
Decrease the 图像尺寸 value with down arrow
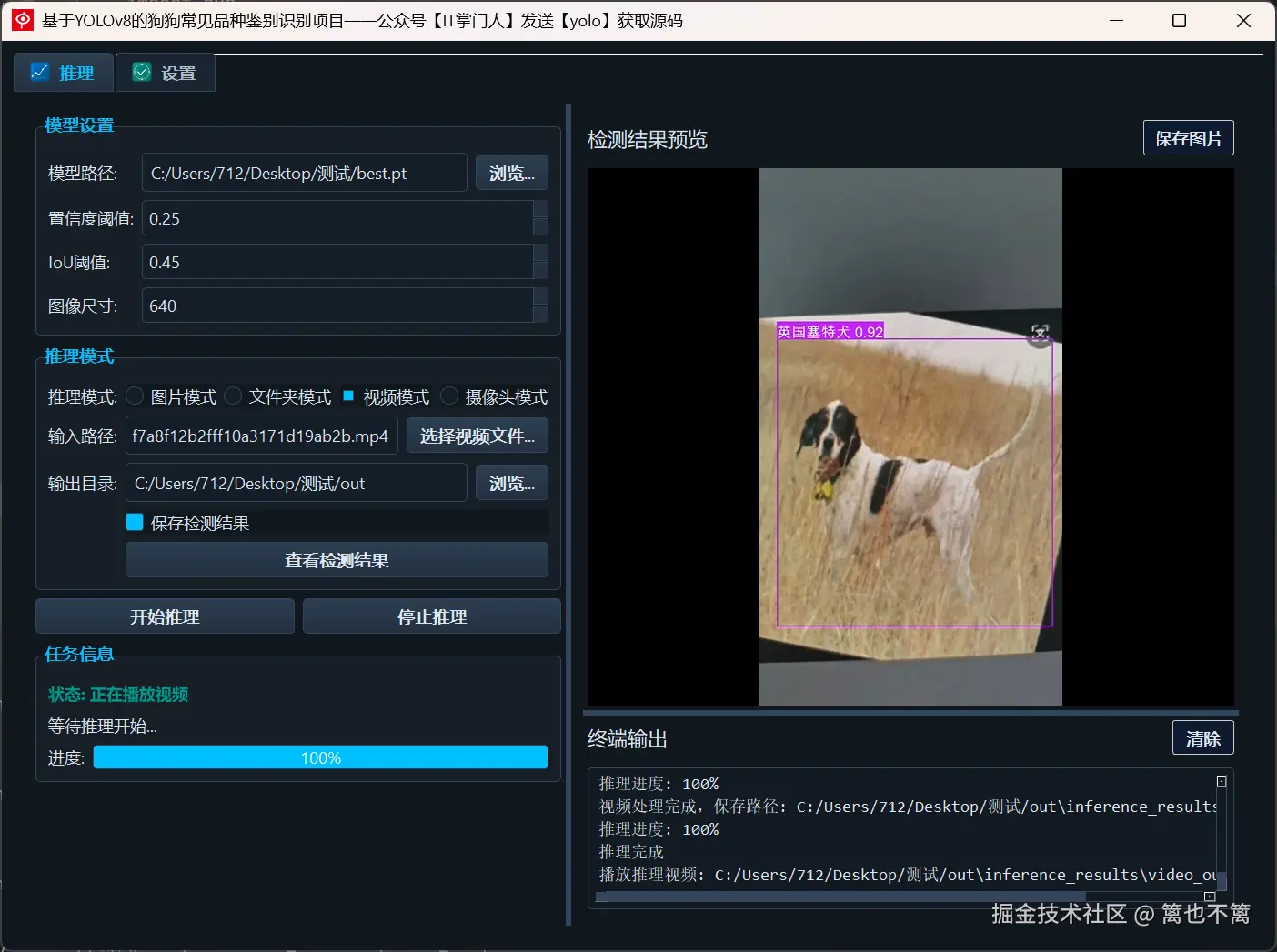[540, 315]
